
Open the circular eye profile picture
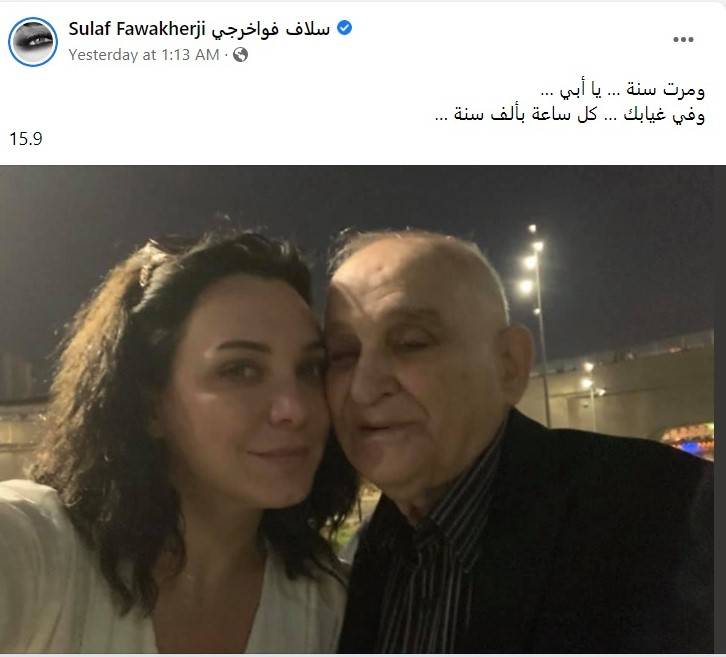33,42
